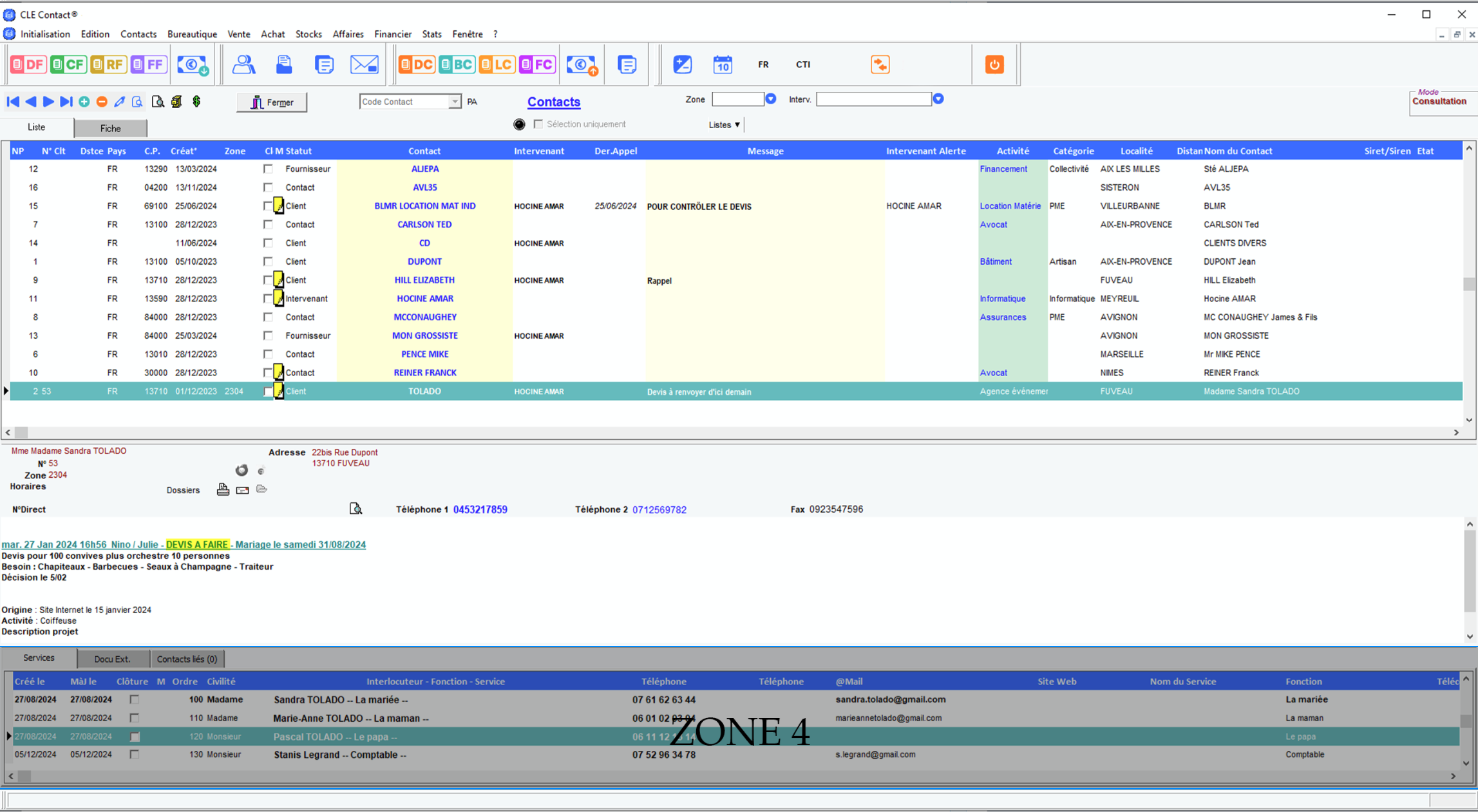
Task: Select the HILL ELIZABETH contact row
Action: click(x=735, y=280)
